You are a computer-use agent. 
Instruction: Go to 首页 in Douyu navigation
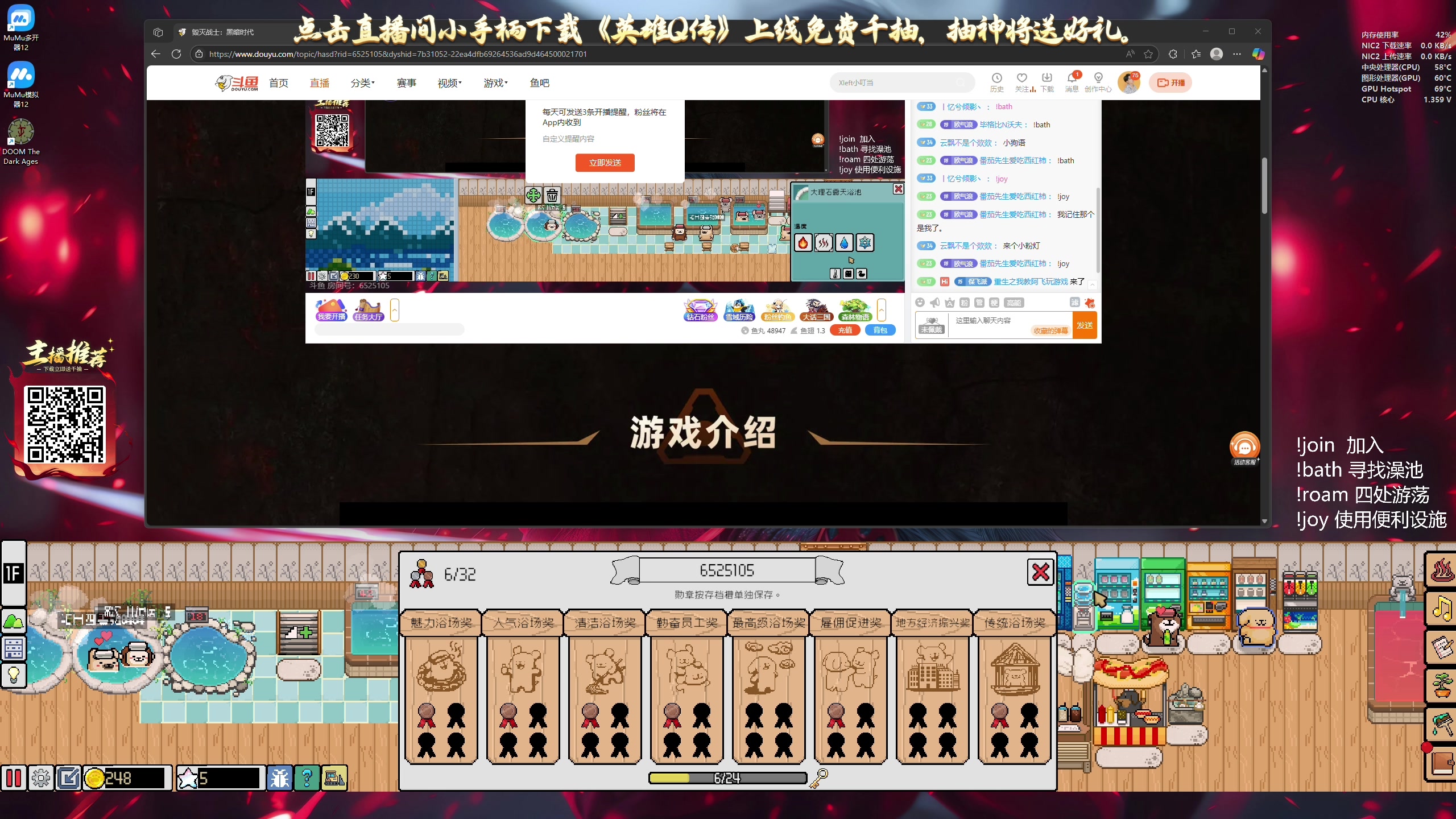click(x=279, y=83)
